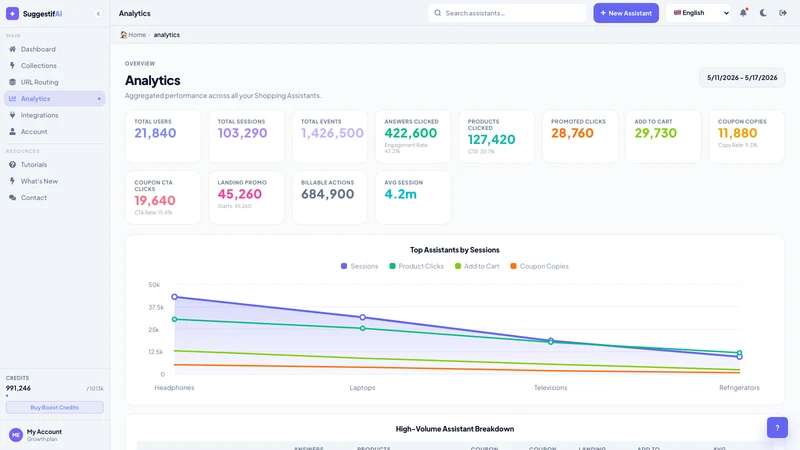The image size is (800, 450).
Task: Click the High-Volume Assistant Breakdown heading
Action: (x=455, y=429)
